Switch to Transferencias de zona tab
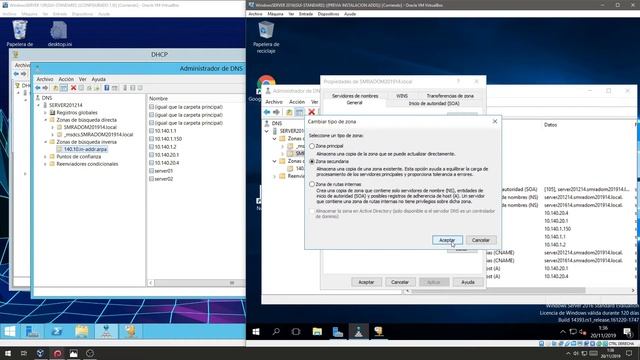The width and height of the screenshot is (640, 360). (x=450, y=96)
